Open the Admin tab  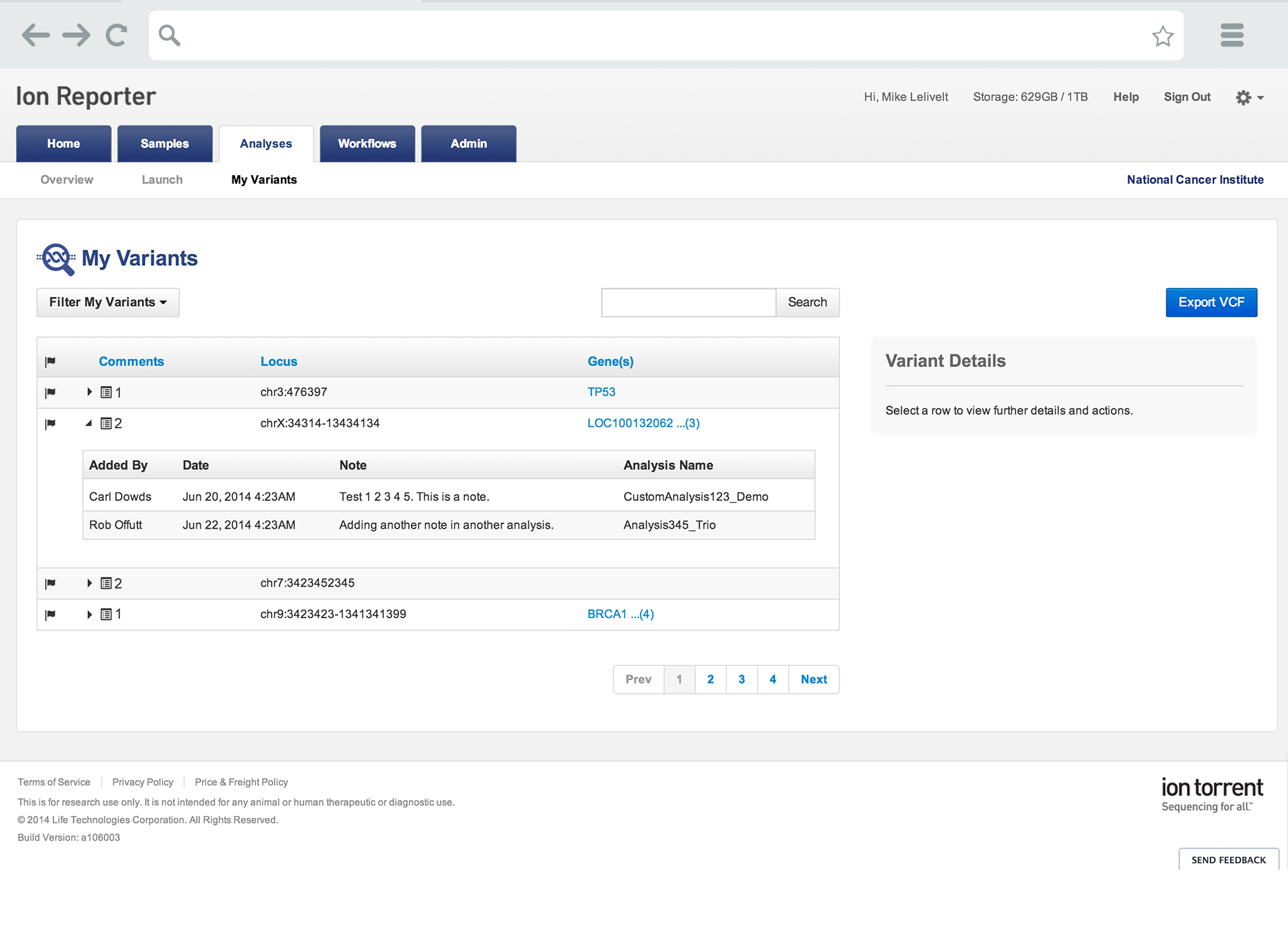coord(469,144)
